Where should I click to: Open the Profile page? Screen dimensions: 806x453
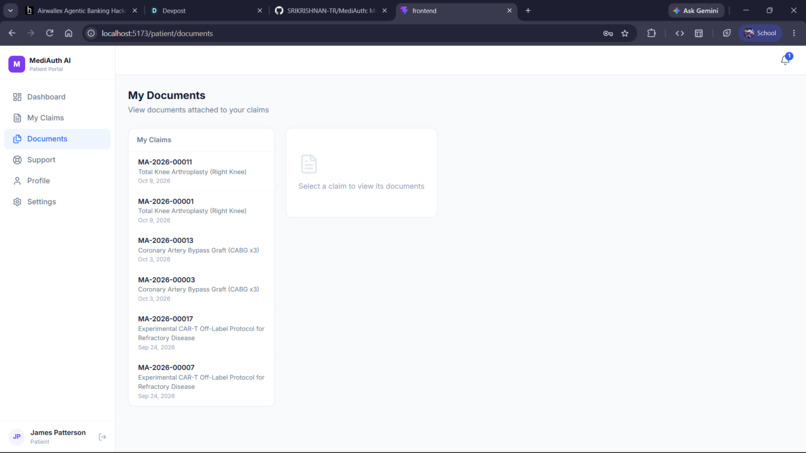[x=57, y=181]
